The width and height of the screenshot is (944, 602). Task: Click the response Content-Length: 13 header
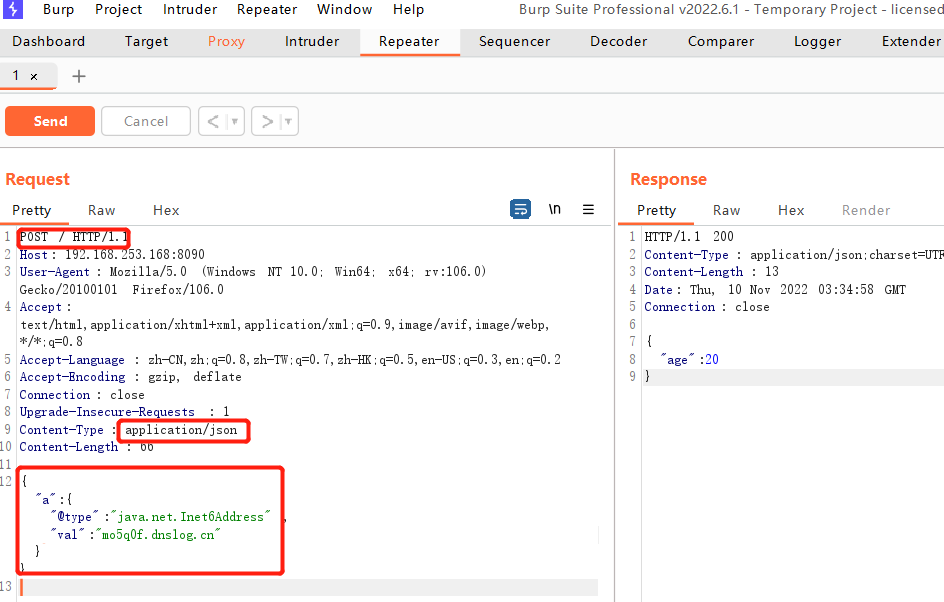711,272
